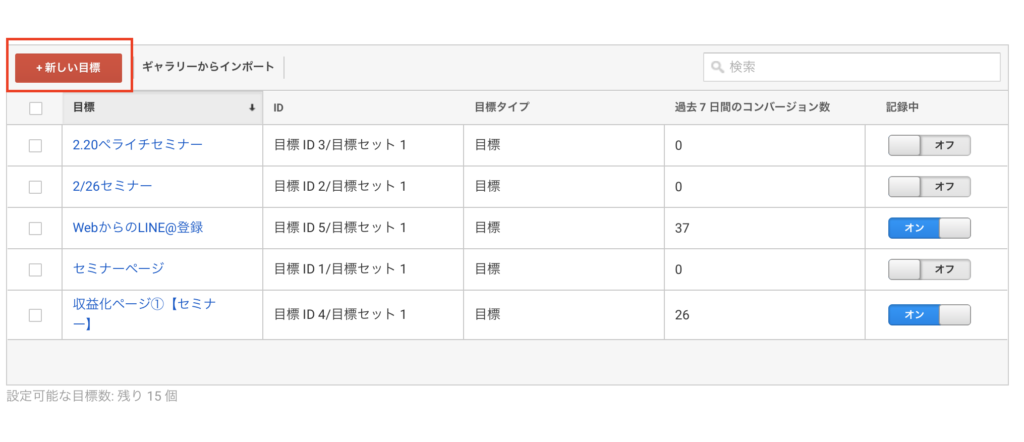Click the search magnifier icon
Viewport: 1024px width, 442px height.
(x=717, y=67)
